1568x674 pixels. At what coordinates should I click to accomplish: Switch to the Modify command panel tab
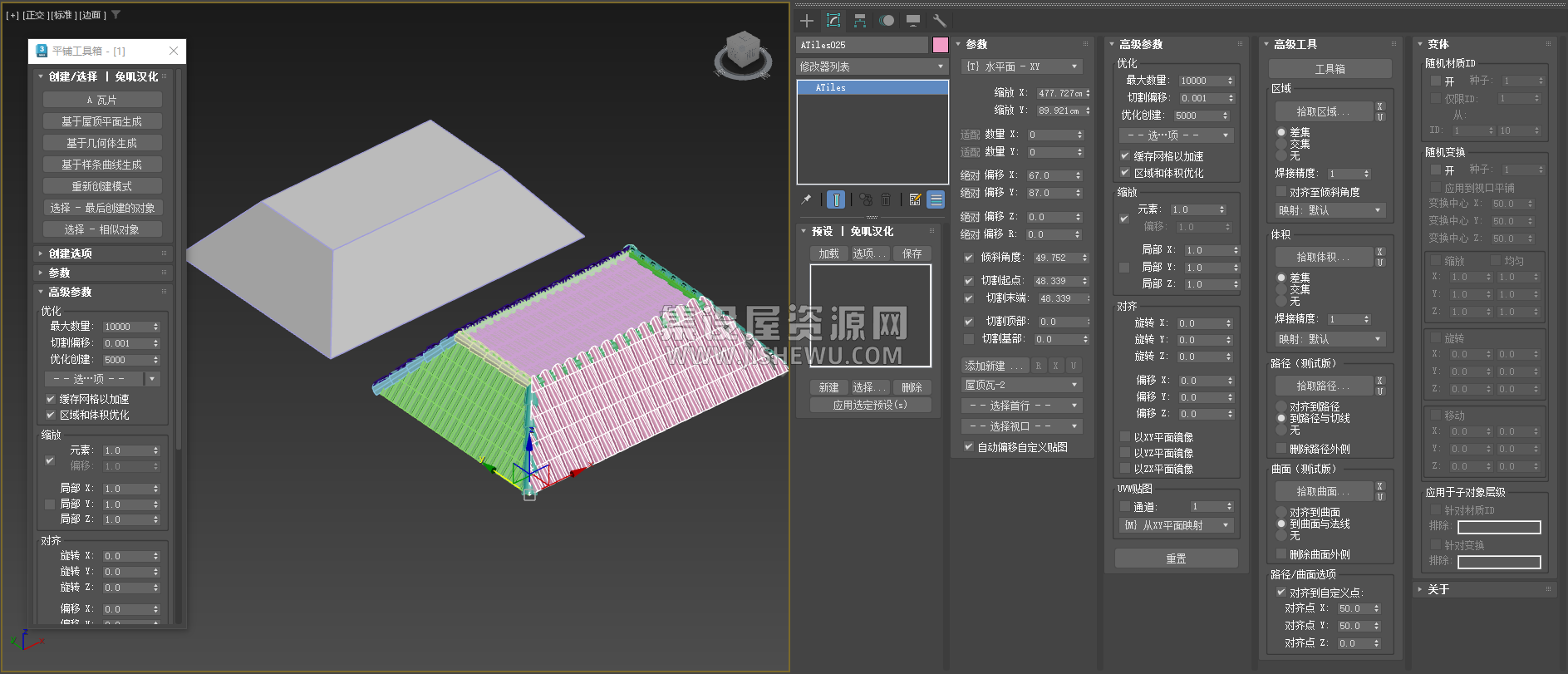tap(833, 21)
